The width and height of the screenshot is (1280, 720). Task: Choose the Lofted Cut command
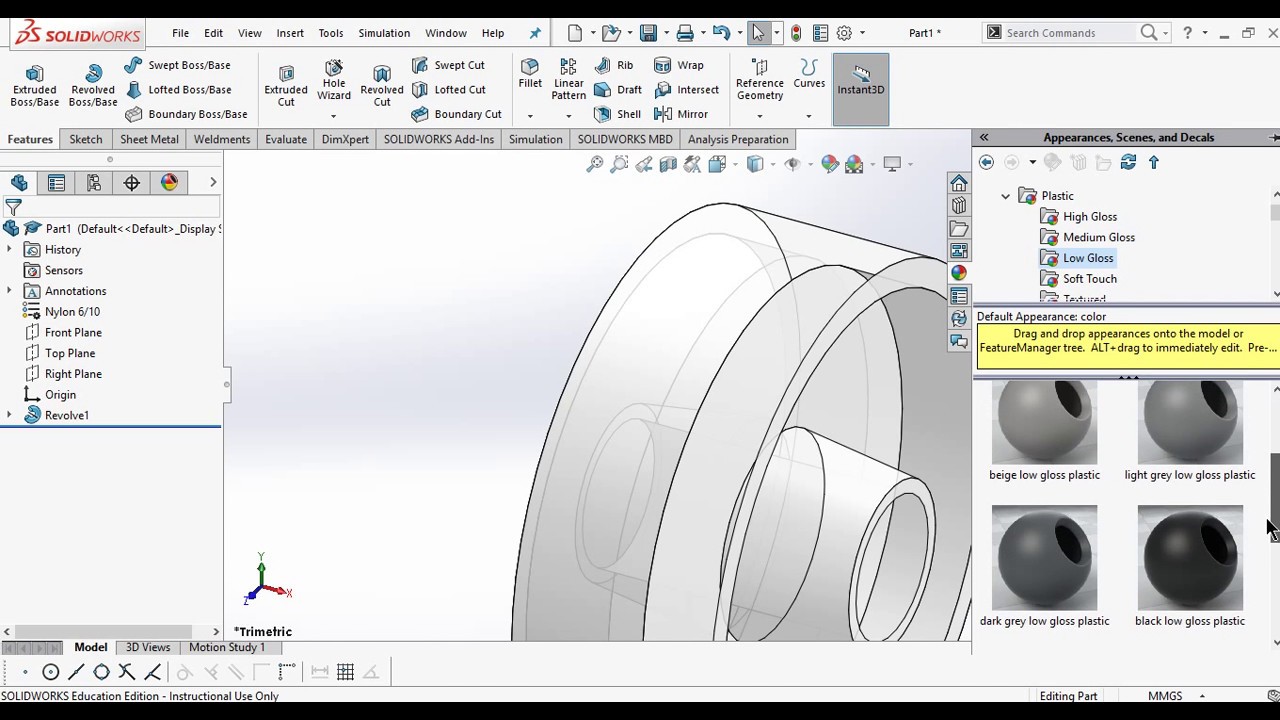[x=449, y=90]
